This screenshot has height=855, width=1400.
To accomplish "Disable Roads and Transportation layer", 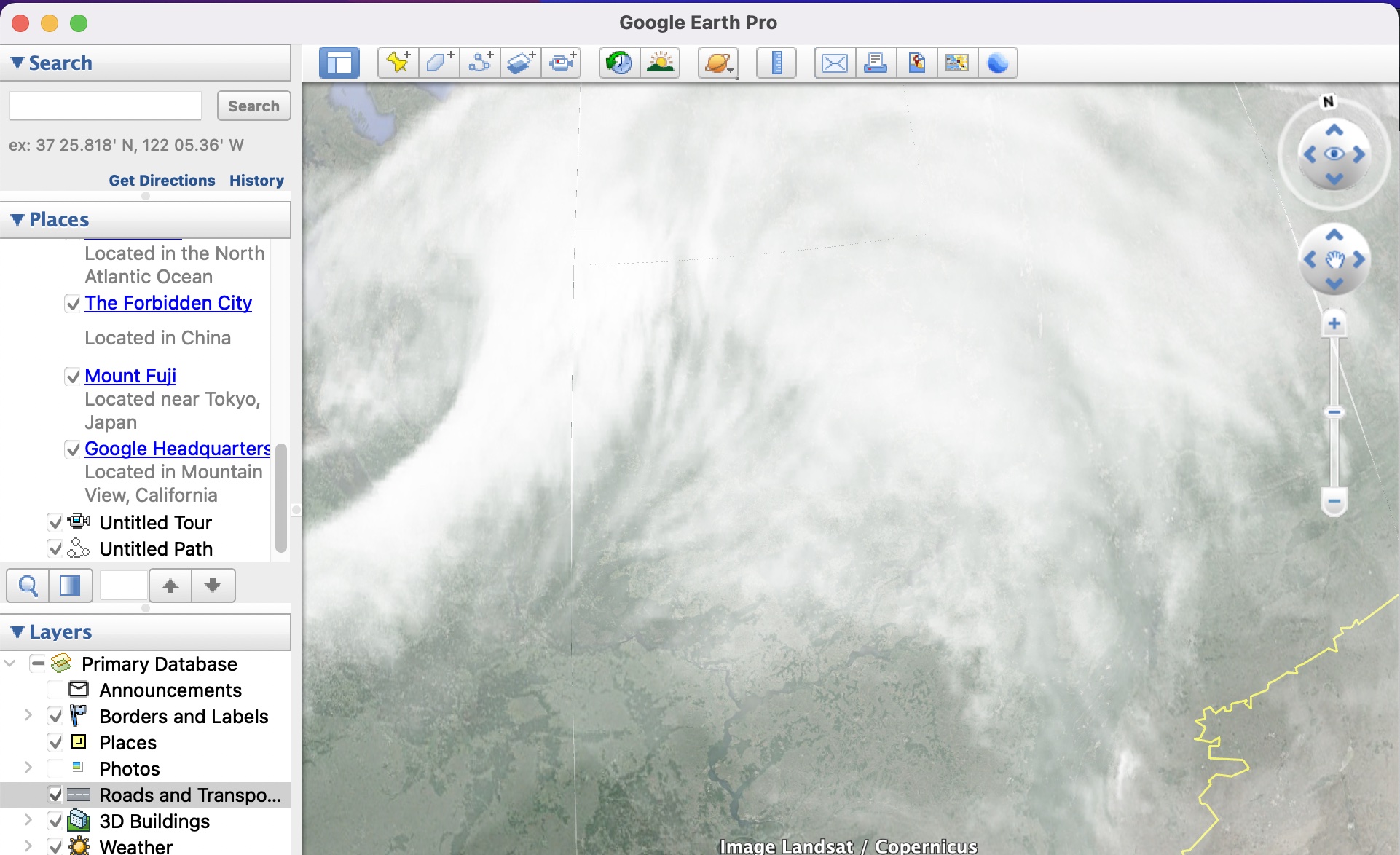I will coord(55,795).
